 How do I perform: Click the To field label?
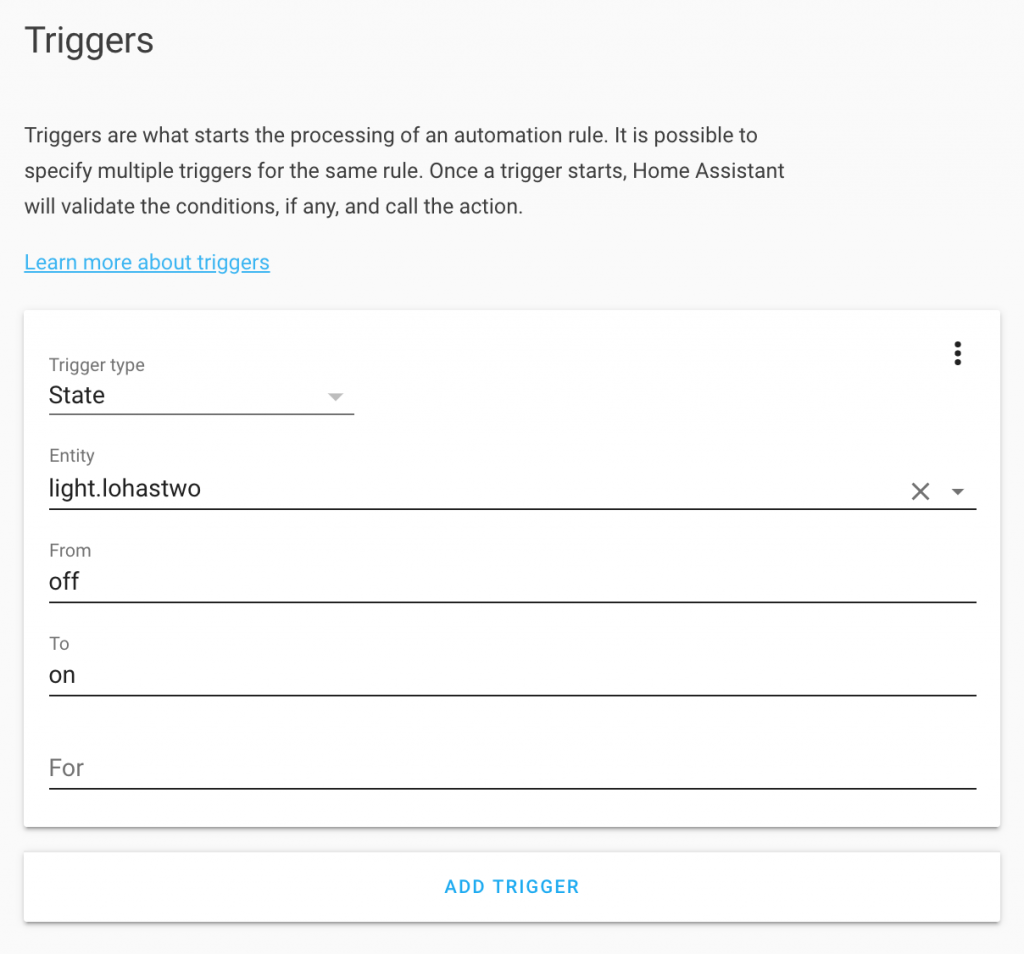59,644
